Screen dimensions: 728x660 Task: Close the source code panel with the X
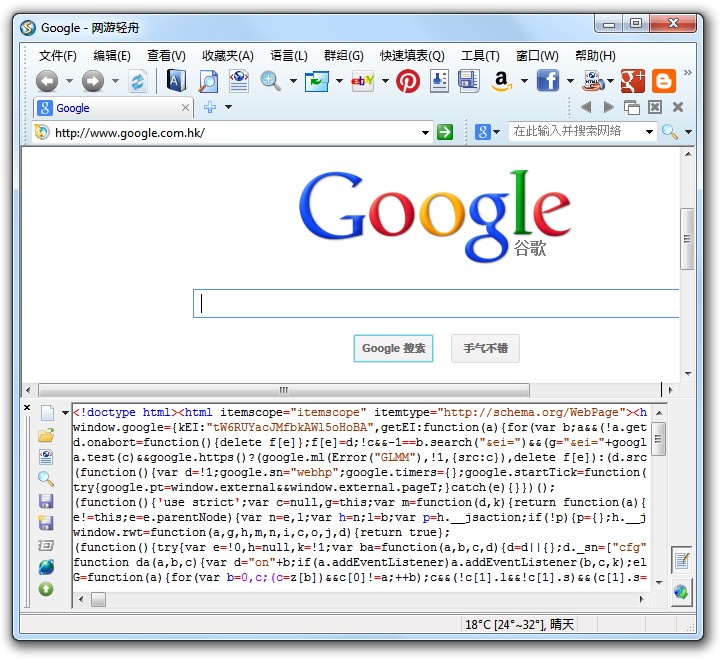point(27,407)
